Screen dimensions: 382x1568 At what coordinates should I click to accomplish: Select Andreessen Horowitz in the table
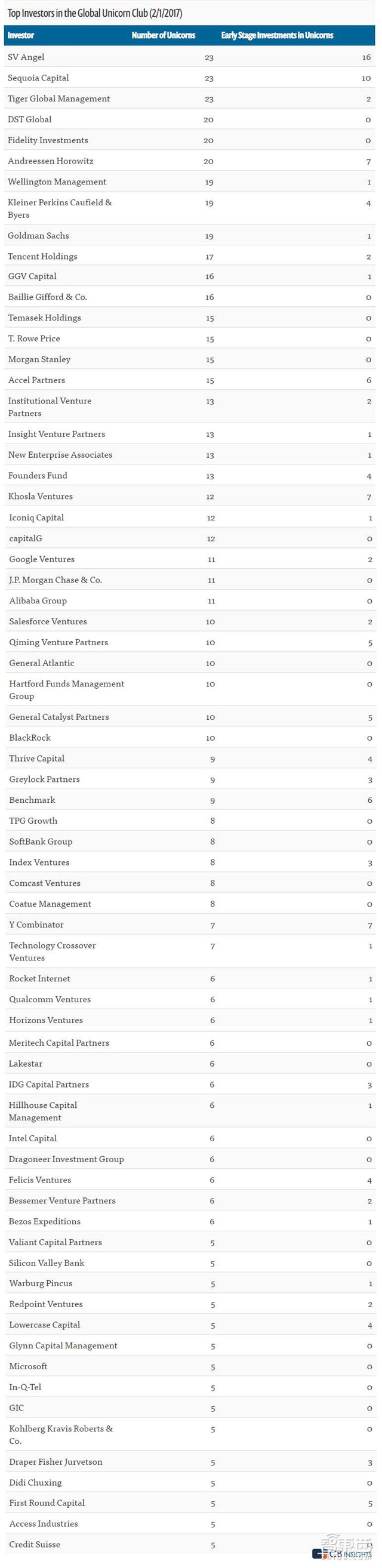click(x=51, y=161)
